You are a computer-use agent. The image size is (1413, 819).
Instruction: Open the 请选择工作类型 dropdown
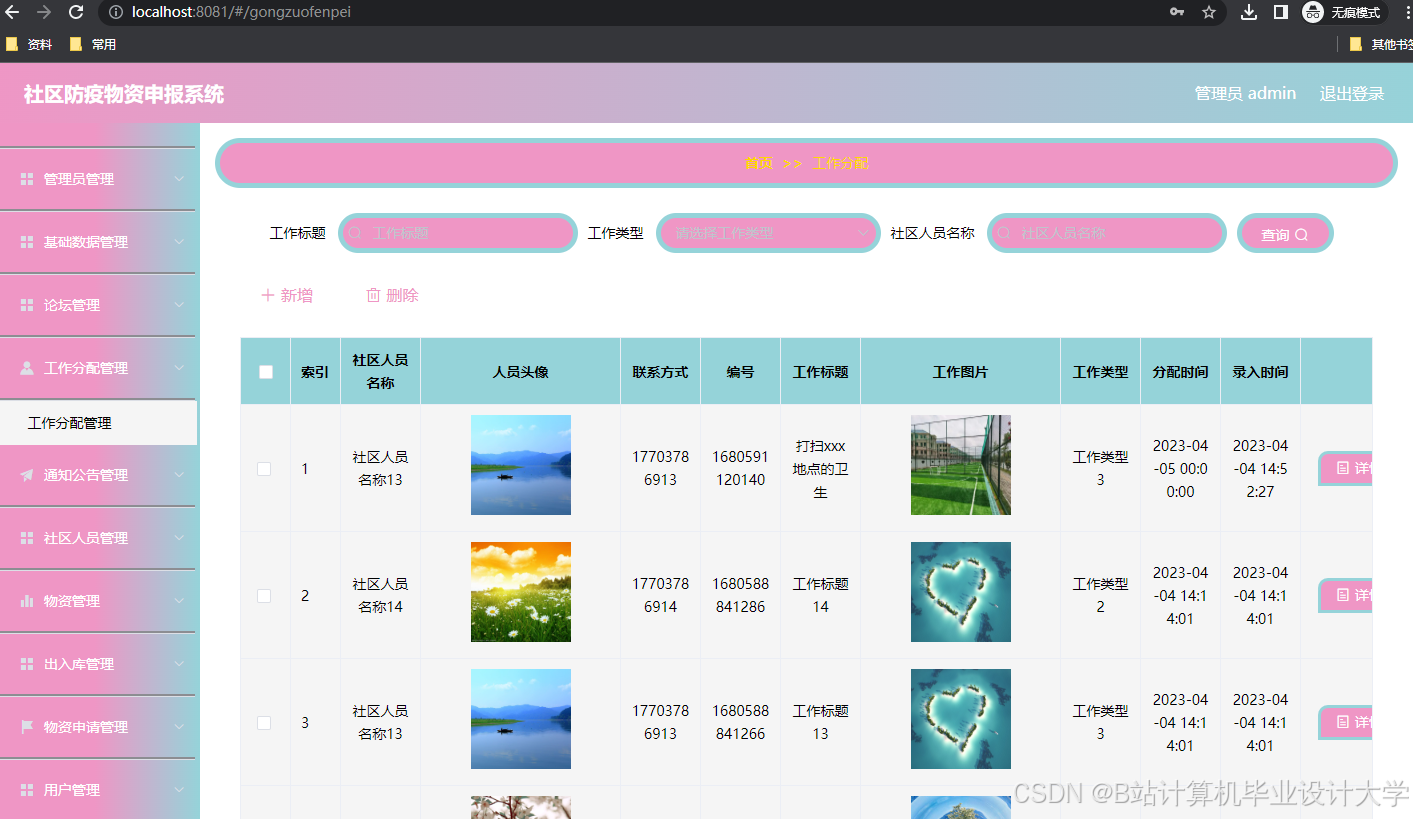pos(768,233)
